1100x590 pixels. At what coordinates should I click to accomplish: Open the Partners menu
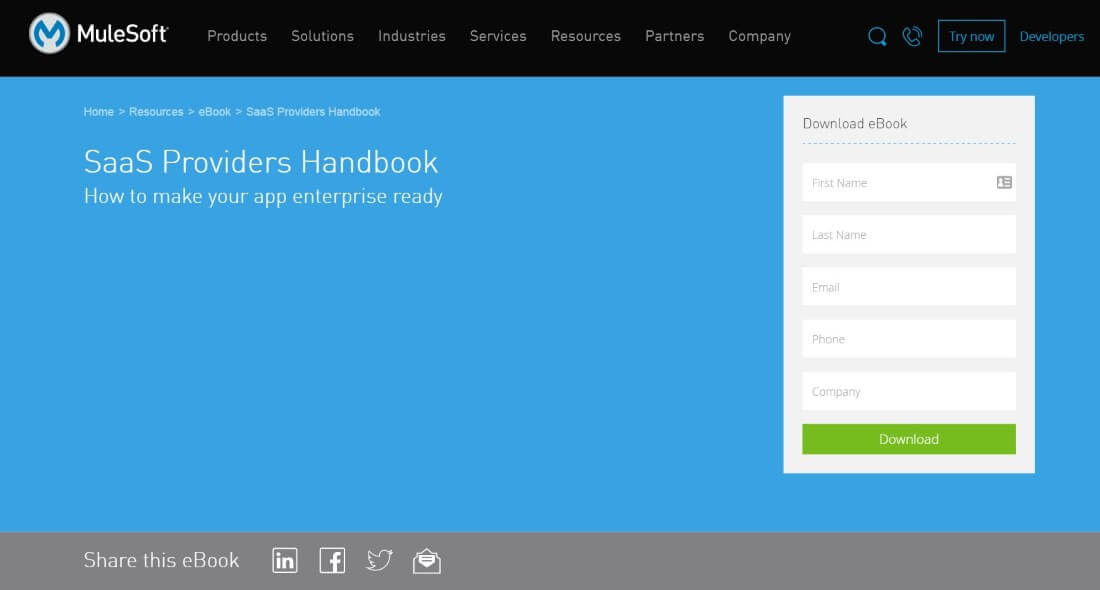pyautogui.click(x=674, y=36)
